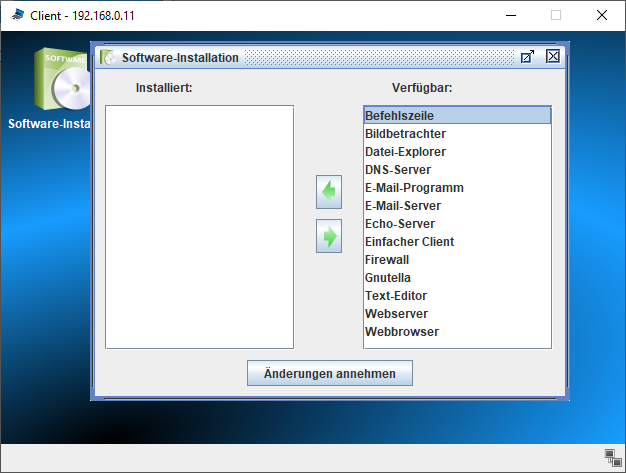Apply changes with Änderungen annehmen

(330, 373)
